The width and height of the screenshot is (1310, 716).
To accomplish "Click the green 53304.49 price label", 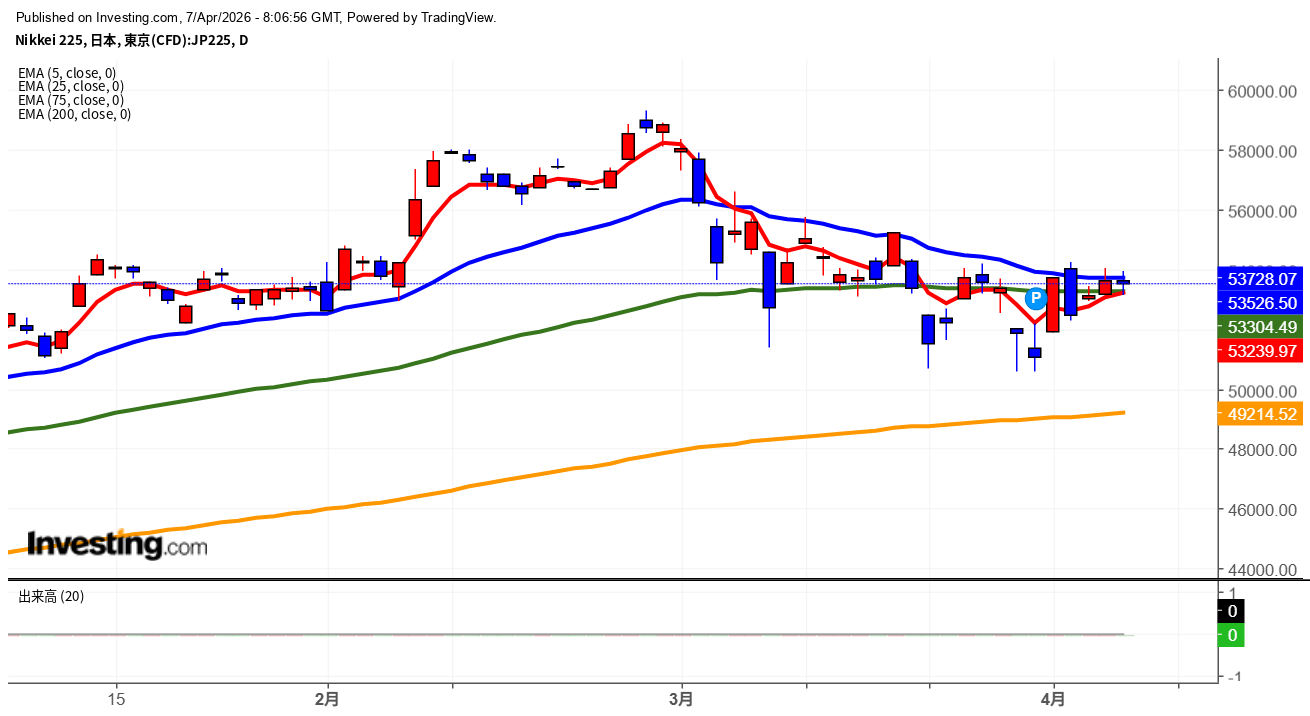I will (x=1260, y=327).
